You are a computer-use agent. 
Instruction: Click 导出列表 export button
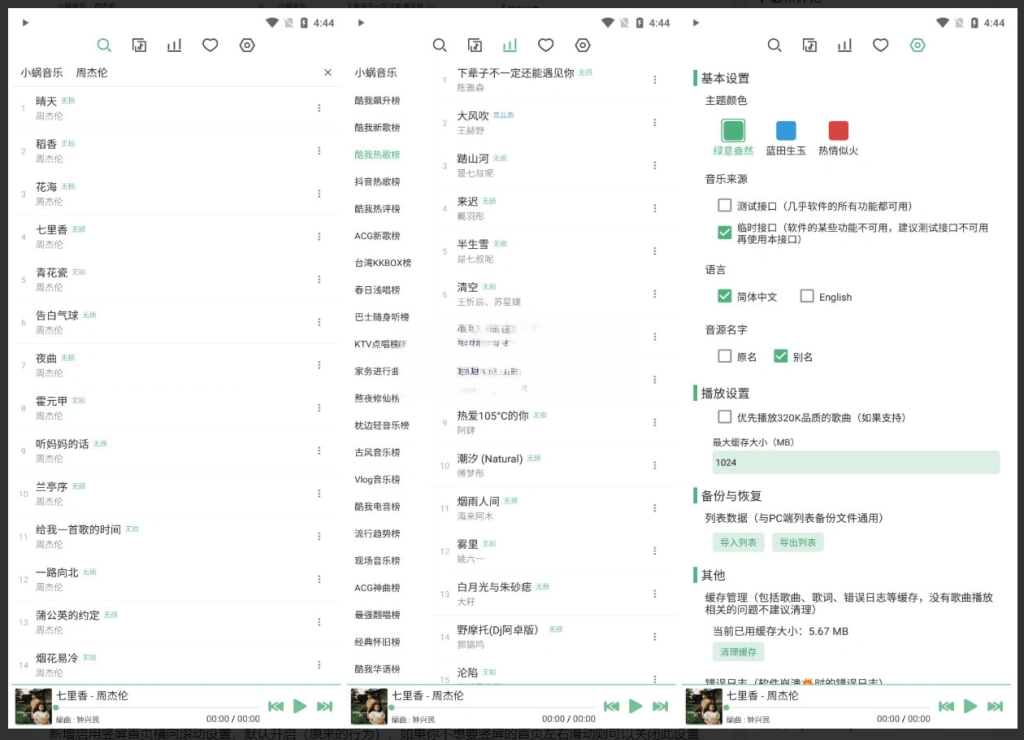click(798, 542)
